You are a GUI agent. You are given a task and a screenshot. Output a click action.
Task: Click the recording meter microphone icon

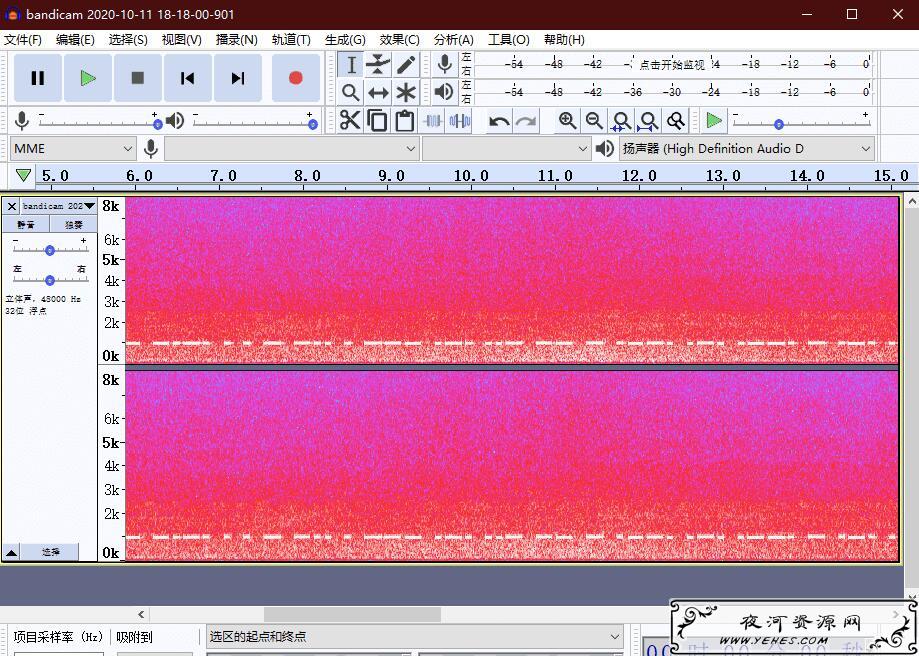(x=445, y=64)
